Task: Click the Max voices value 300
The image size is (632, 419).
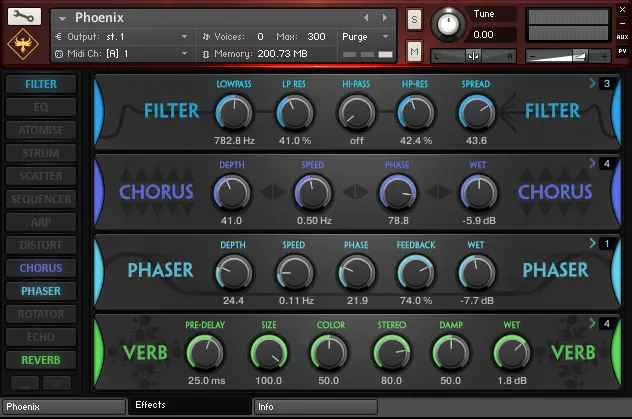Action: (x=316, y=37)
